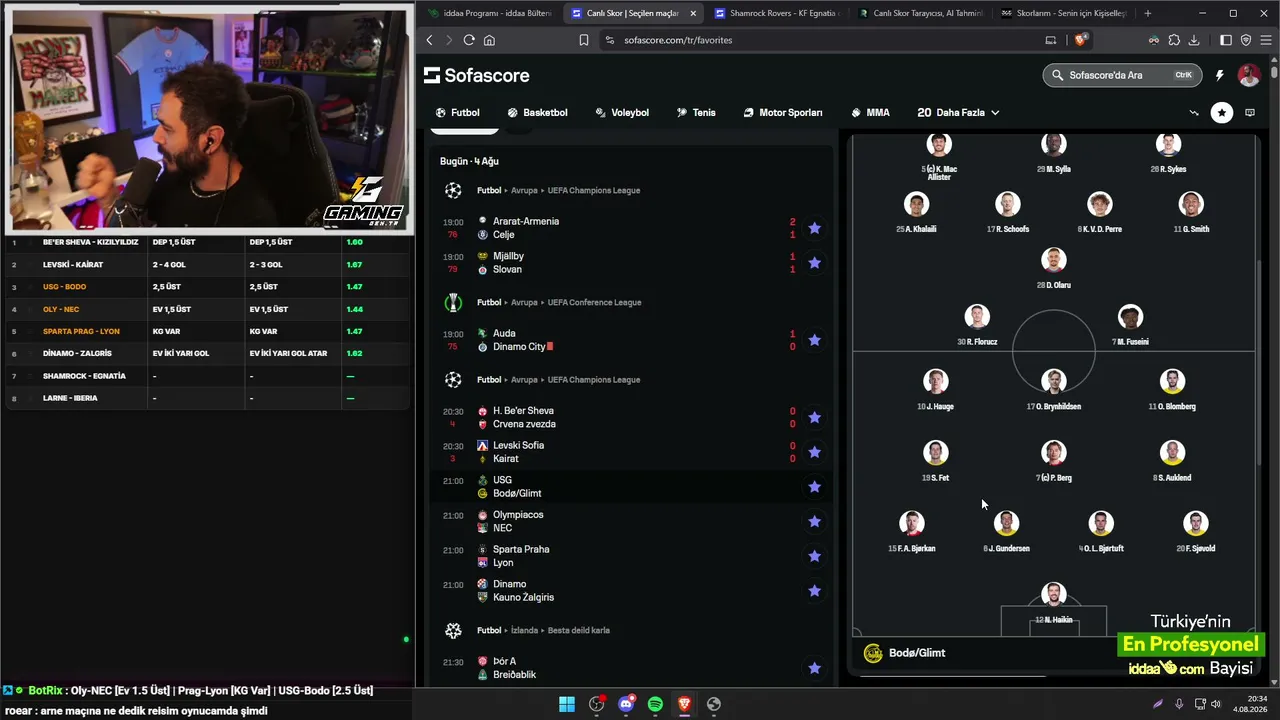Open the Tenis sports tab

(x=696, y=113)
